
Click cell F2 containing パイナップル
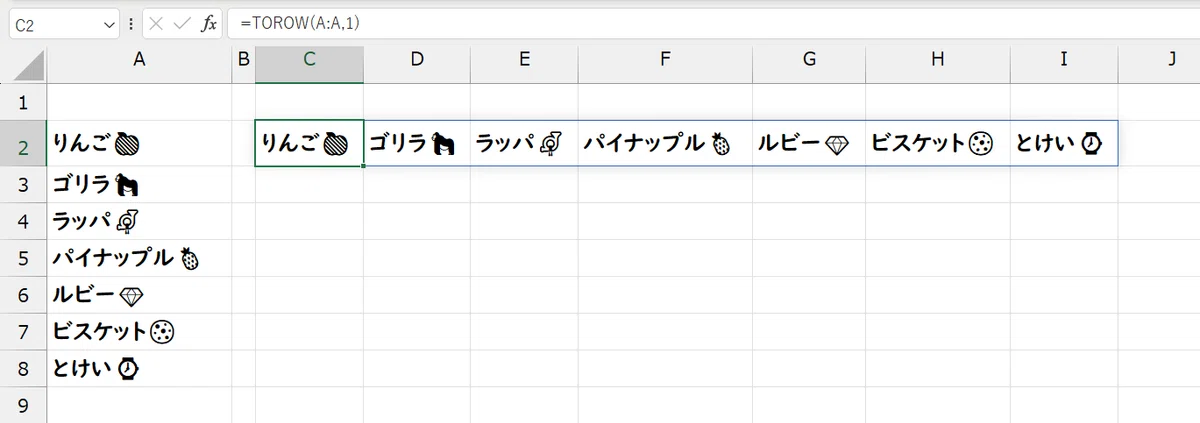(665, 144)
